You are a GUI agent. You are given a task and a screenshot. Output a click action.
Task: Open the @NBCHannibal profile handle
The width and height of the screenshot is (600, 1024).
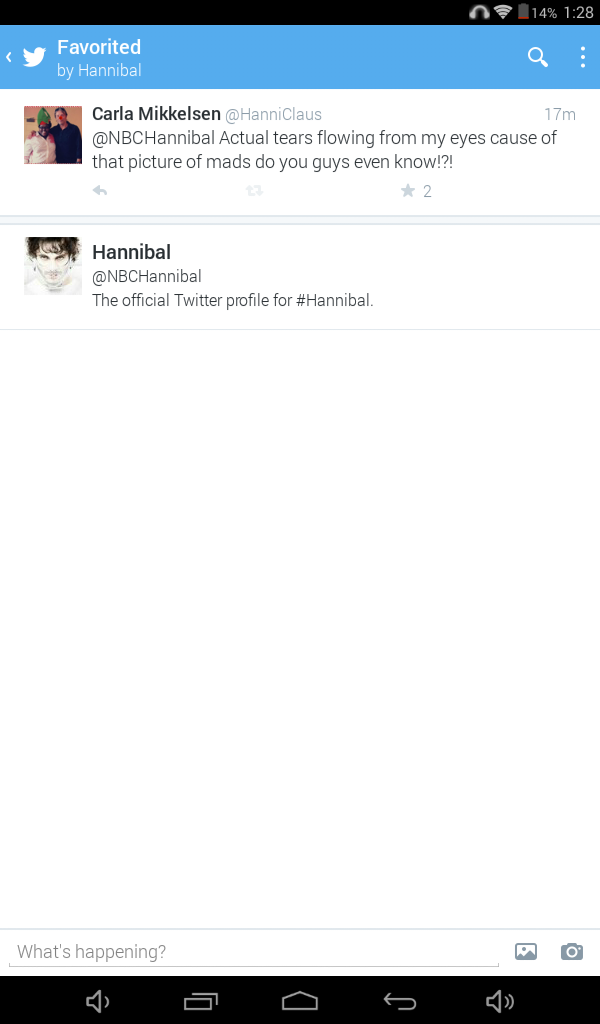point(147,276)
